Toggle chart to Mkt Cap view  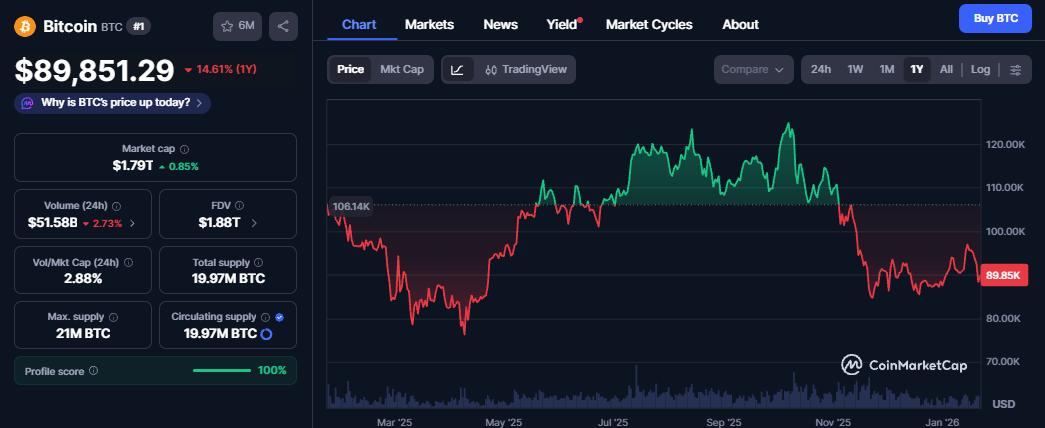(402, 70)
